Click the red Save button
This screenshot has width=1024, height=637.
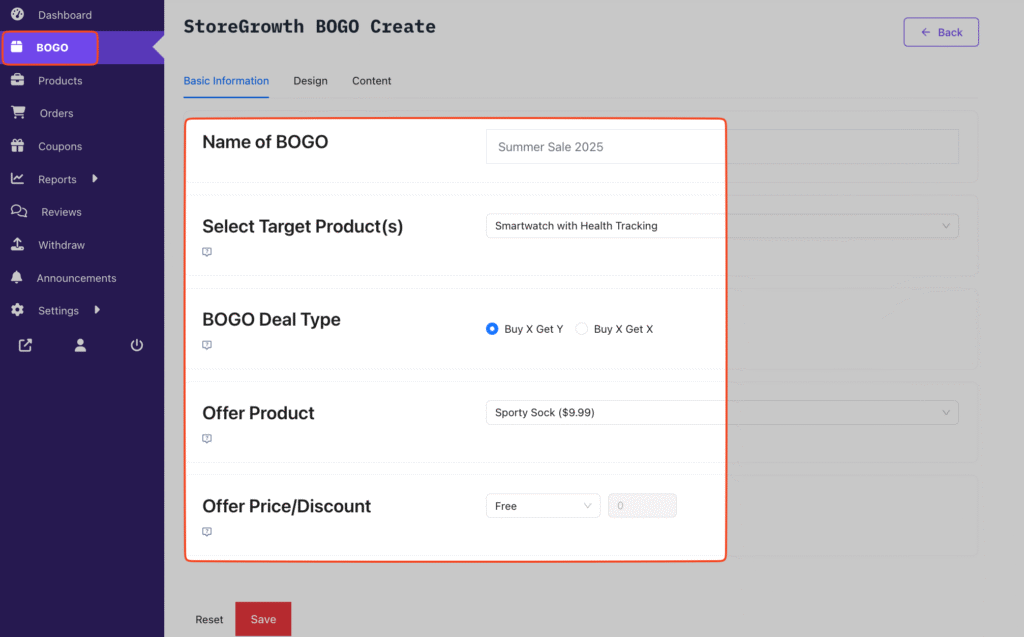pyautogui.click(x=263, y=619)
